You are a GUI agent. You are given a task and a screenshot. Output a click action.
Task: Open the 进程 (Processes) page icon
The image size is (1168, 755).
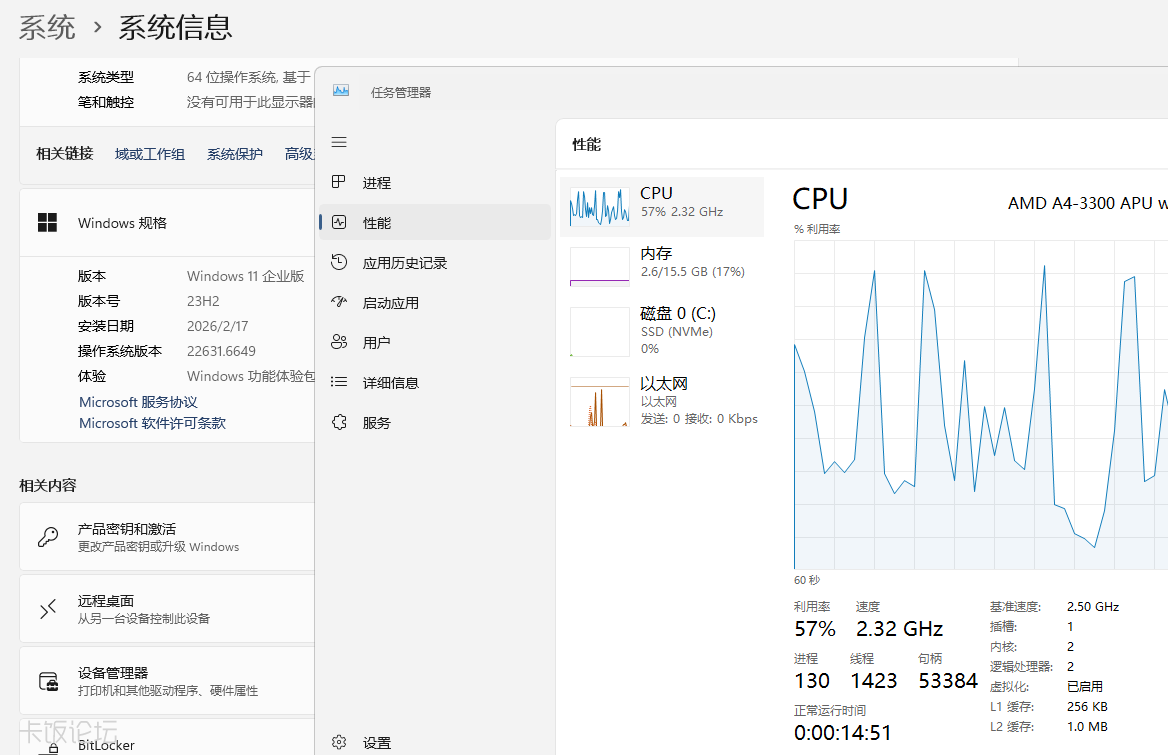click(x=339, y=182)
